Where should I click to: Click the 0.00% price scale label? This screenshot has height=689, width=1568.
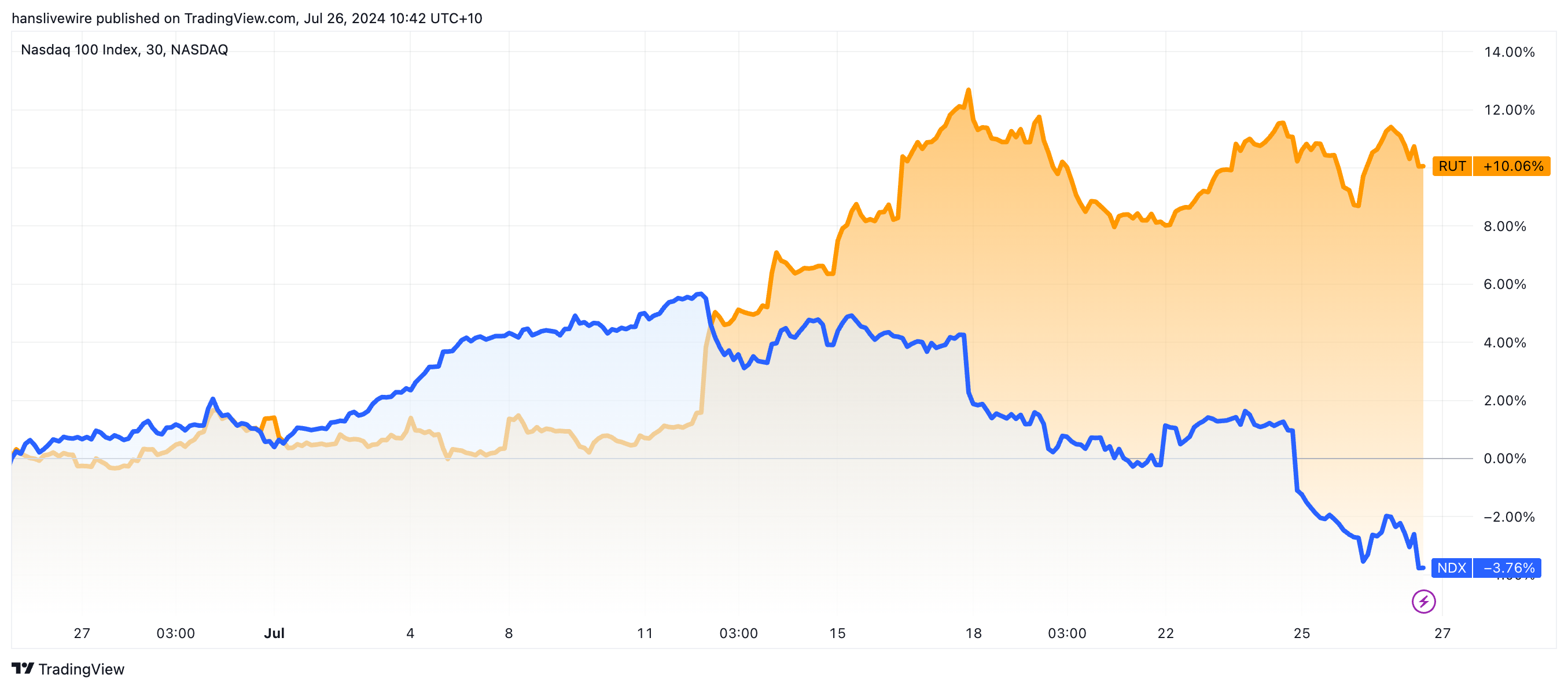pyautogui.click(x=1505, y=458)
